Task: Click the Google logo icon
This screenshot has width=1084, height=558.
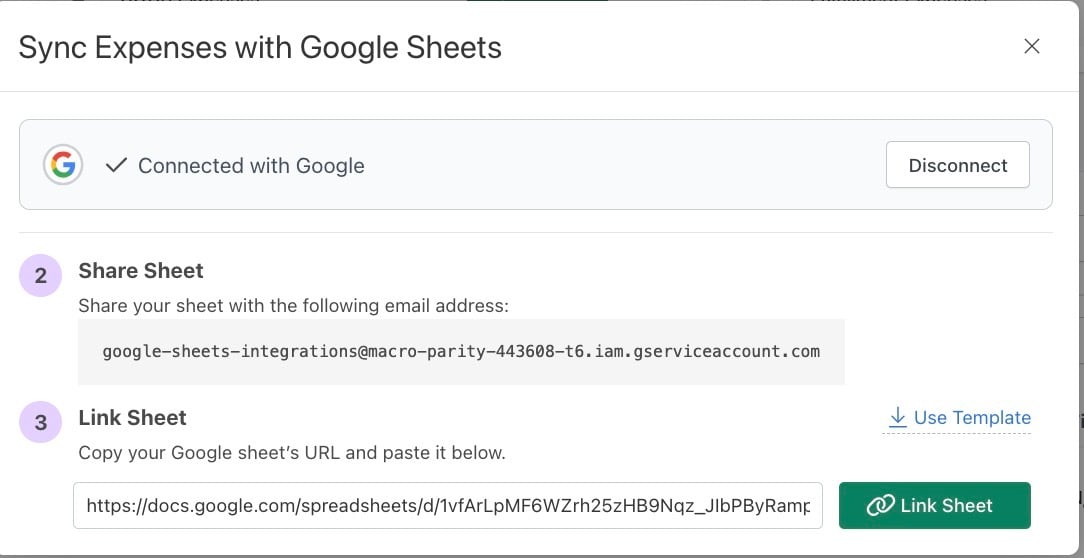Action: 63,165
